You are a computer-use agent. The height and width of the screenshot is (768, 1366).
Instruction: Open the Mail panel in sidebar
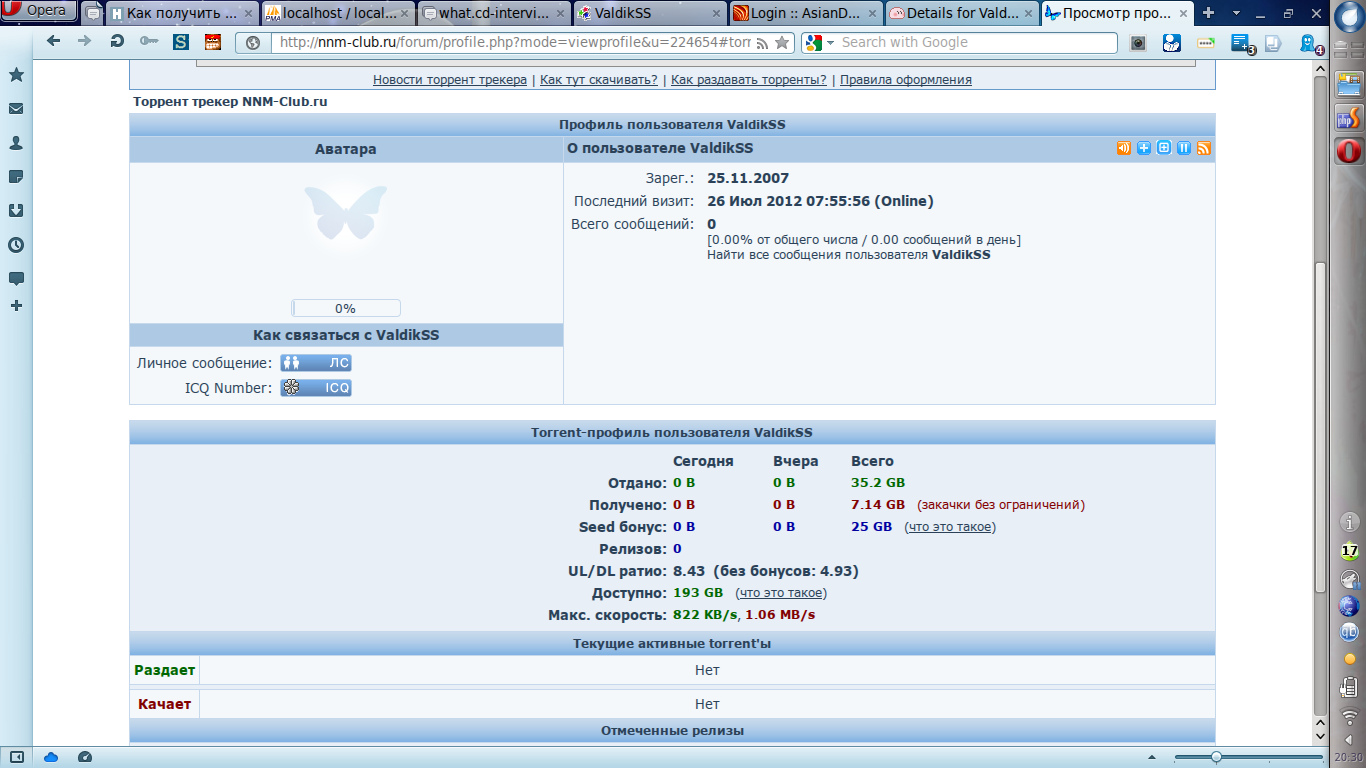[16, 109]
